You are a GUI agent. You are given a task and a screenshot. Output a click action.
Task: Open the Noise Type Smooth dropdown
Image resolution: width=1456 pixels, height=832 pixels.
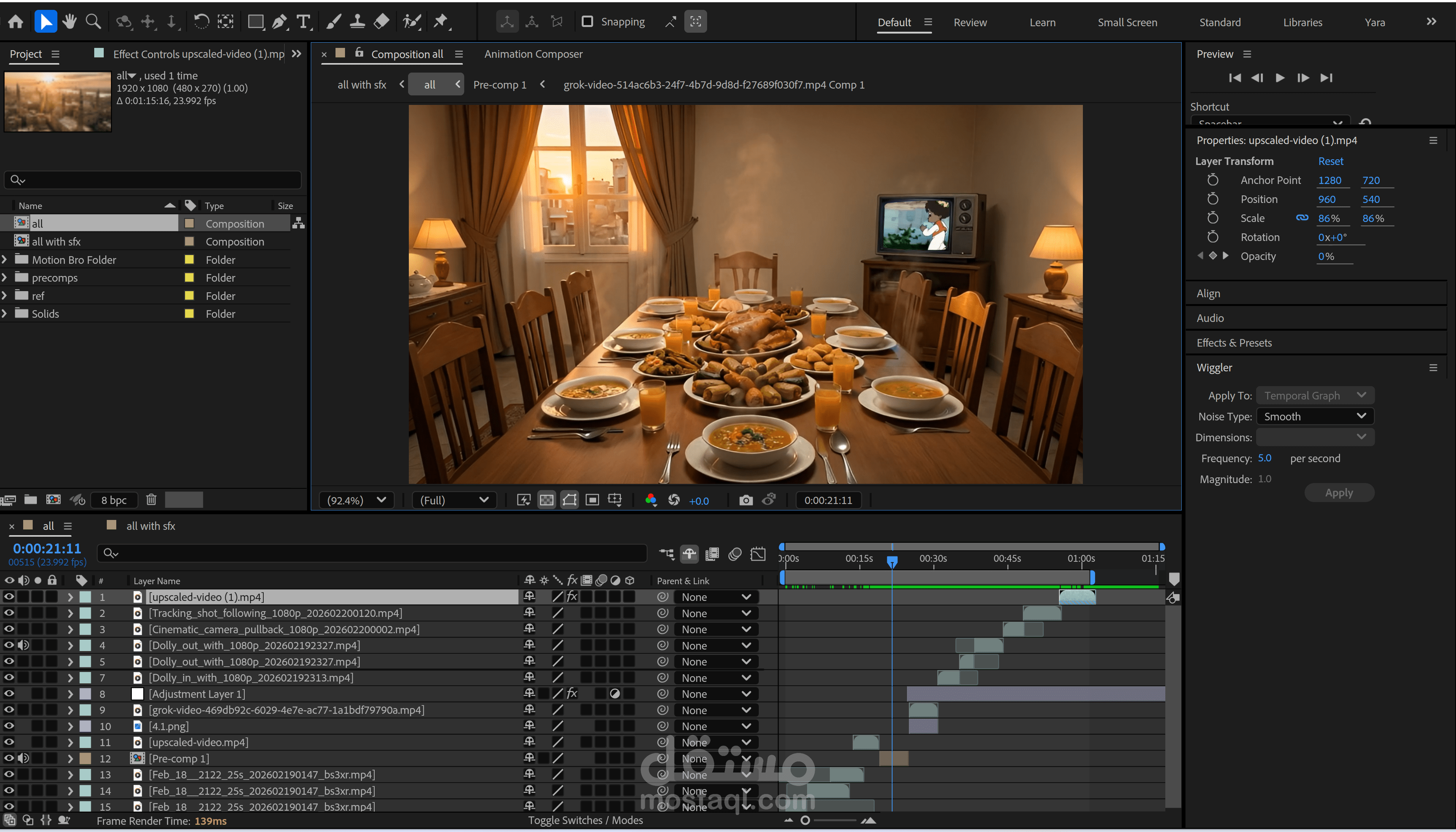click(x=1314, y=416)
